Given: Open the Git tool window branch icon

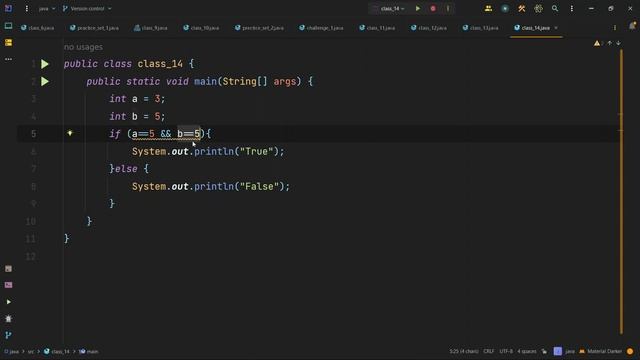Looking at the screenshot, I should (8, 335).
